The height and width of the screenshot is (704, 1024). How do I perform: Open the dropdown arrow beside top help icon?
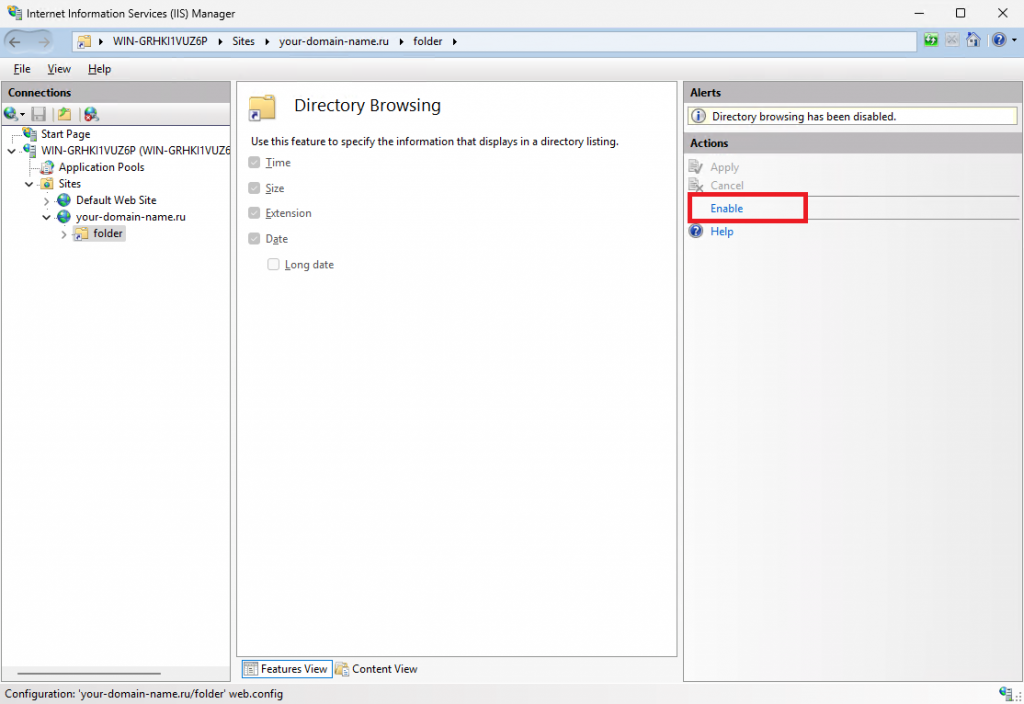(1014, 40)
